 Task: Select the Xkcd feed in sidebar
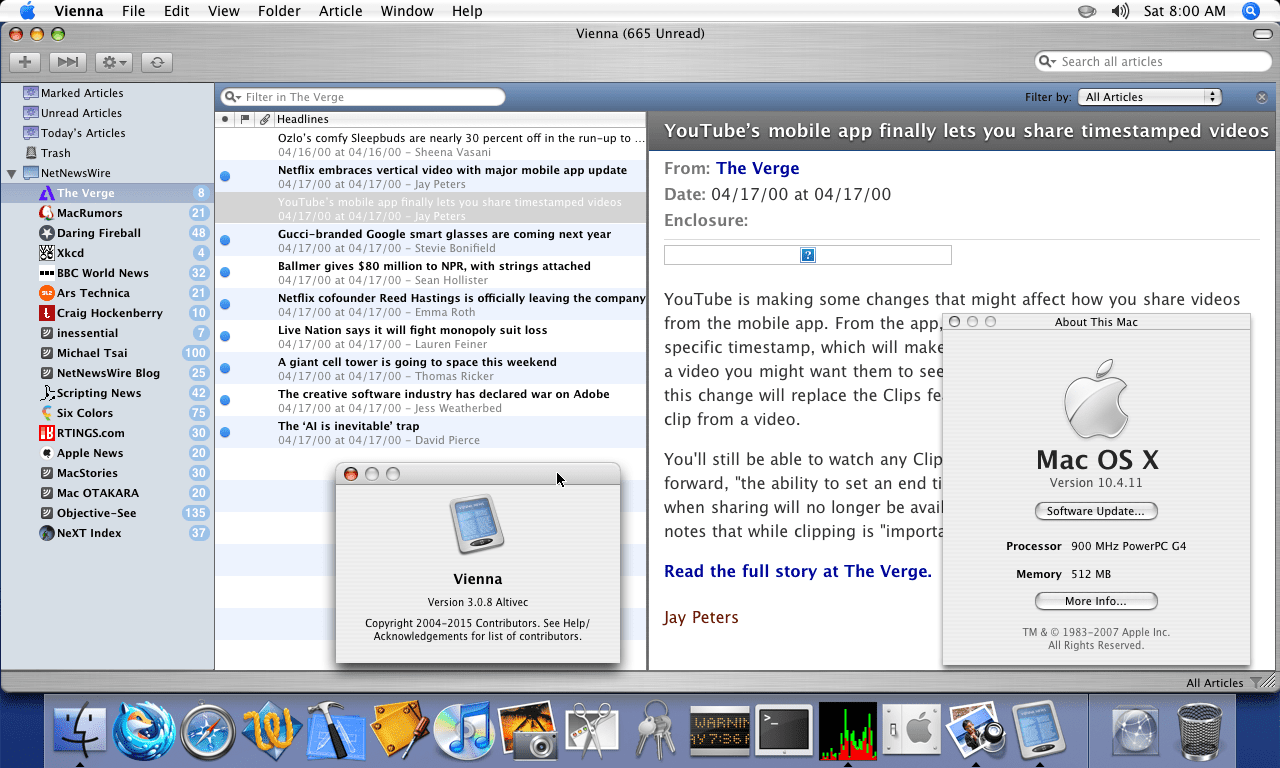(x=70, y=253)
